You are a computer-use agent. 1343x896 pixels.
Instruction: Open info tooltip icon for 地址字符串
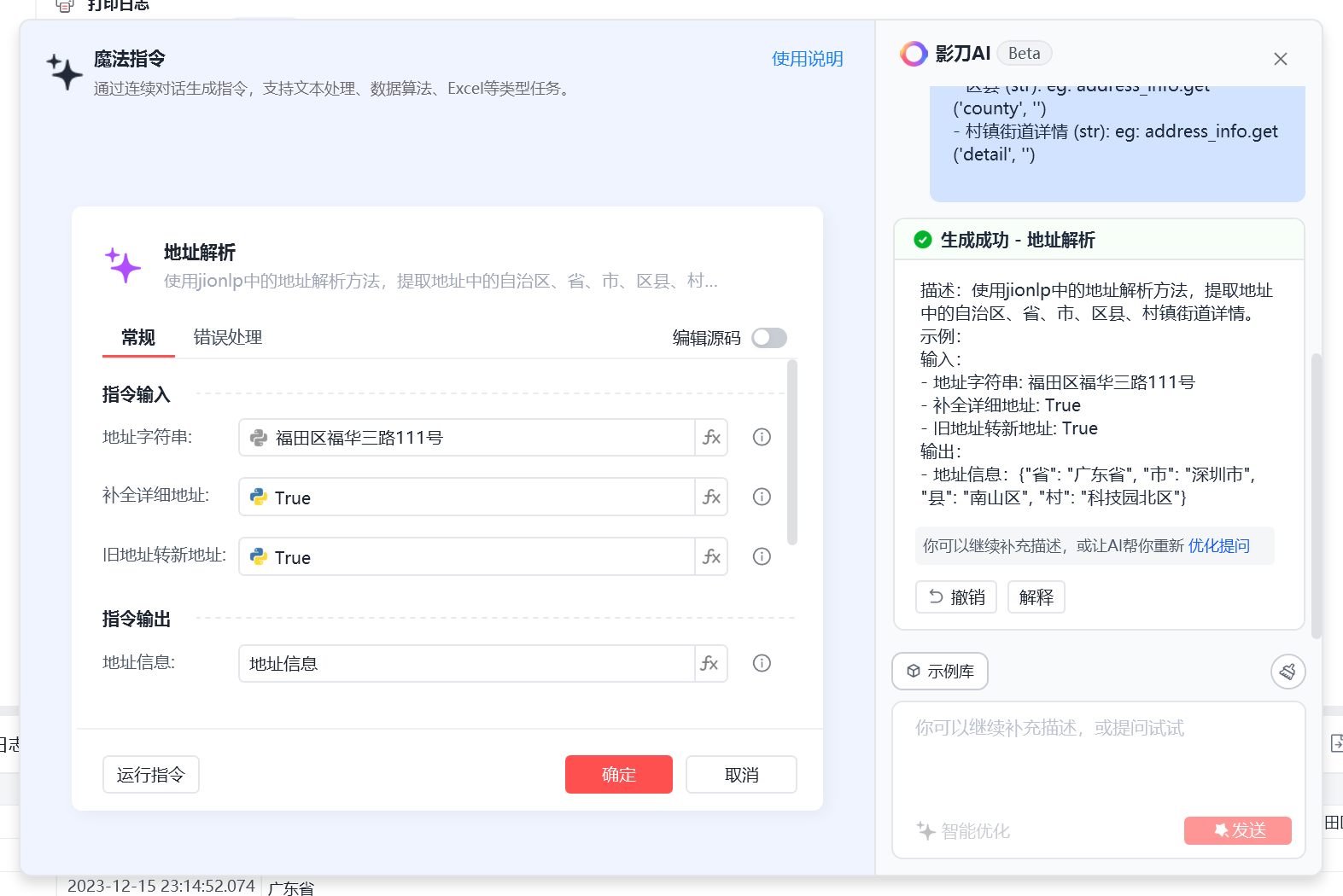click(x=762, y=438)
